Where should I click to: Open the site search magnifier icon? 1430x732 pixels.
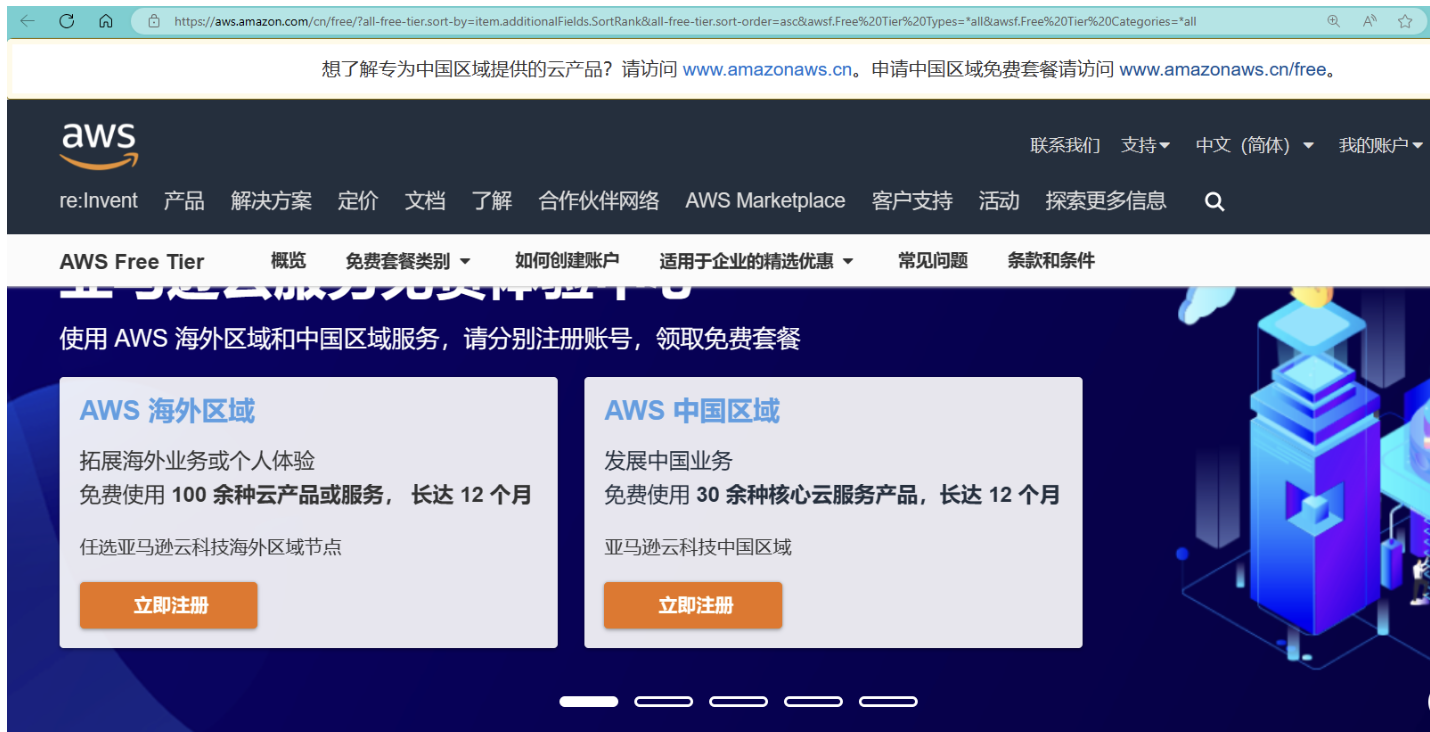click(x=1214, y=202)
